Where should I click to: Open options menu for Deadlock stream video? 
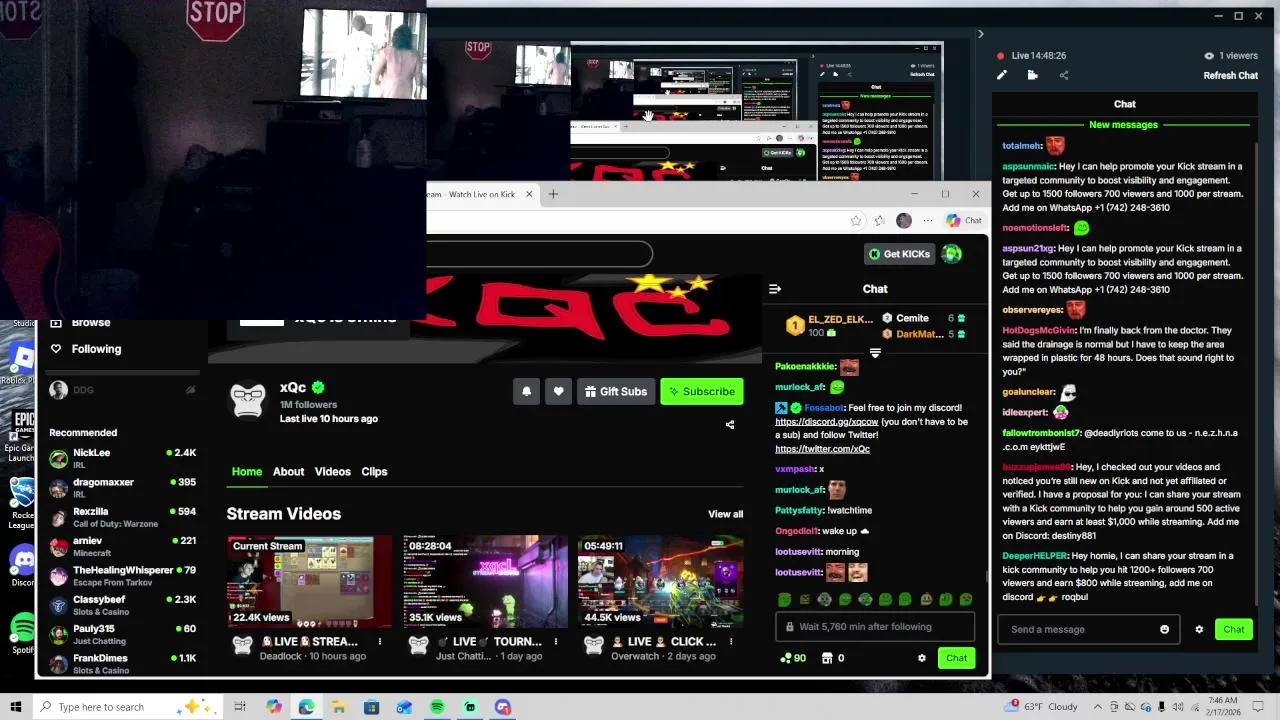click(380, 642)
